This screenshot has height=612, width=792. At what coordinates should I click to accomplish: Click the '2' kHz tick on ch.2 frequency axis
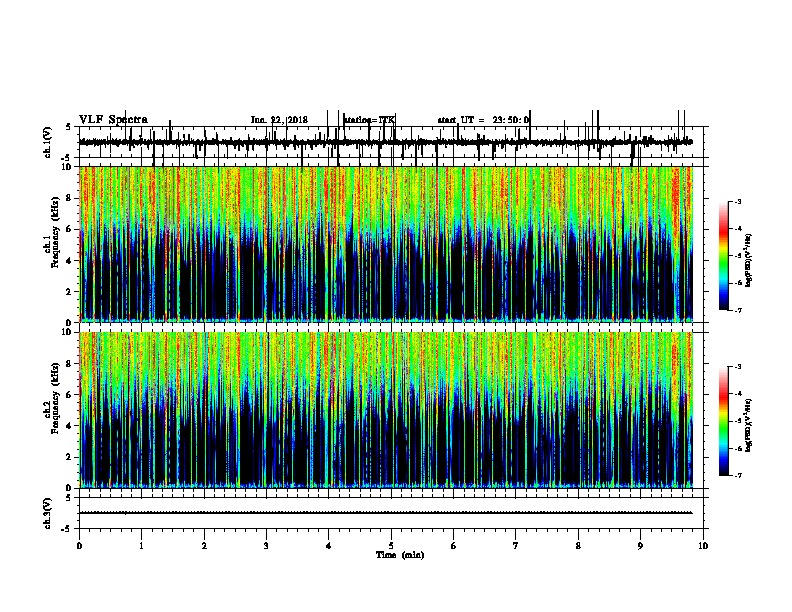click(69, 457)
